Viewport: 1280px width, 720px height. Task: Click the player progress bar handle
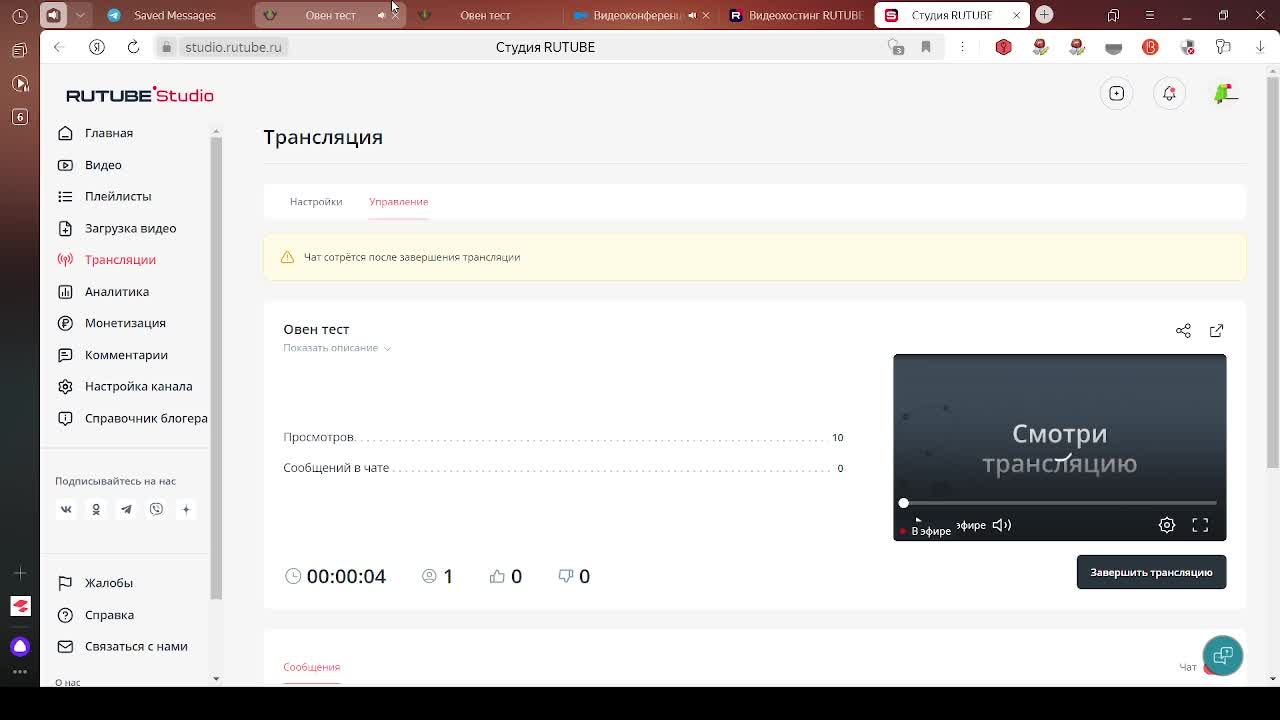pos(904,503)
